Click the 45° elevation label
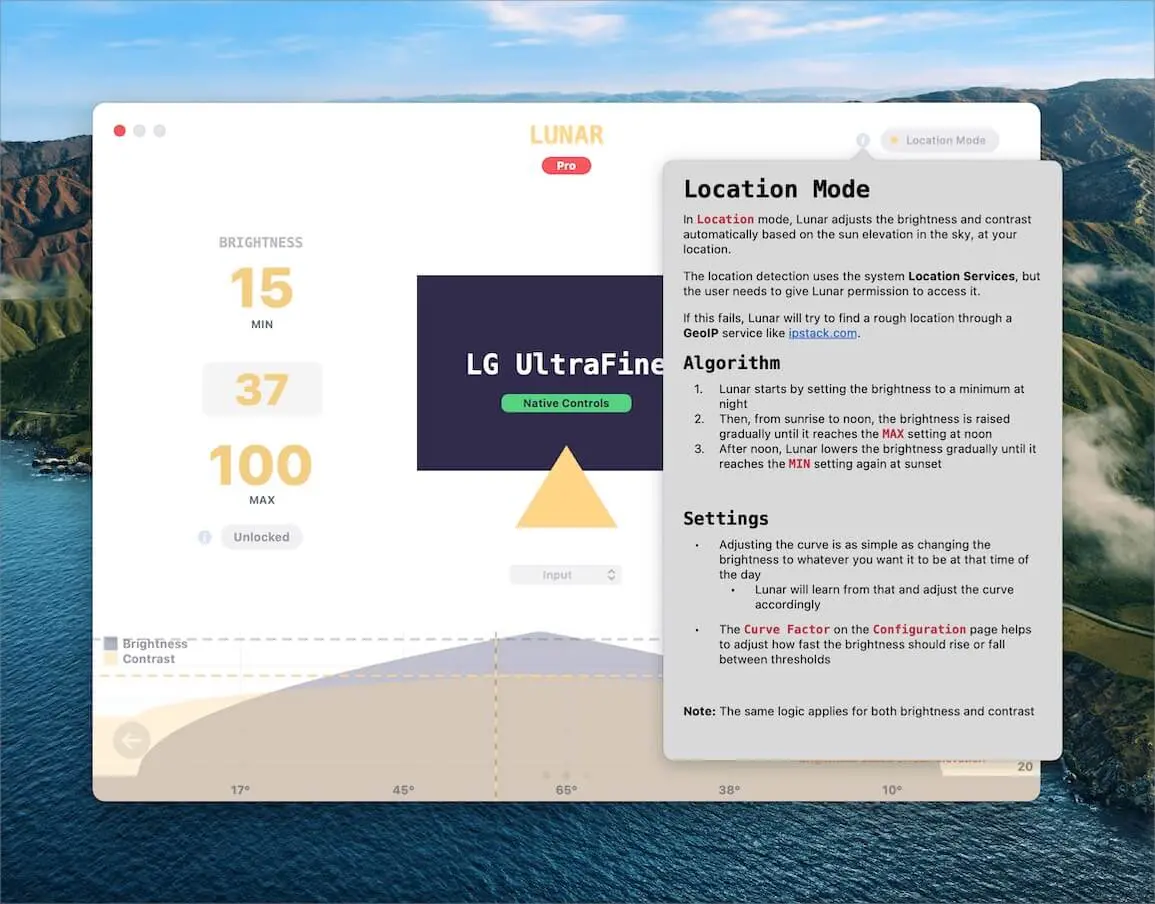The image size is (1155, 904). (x=403, y=790)
